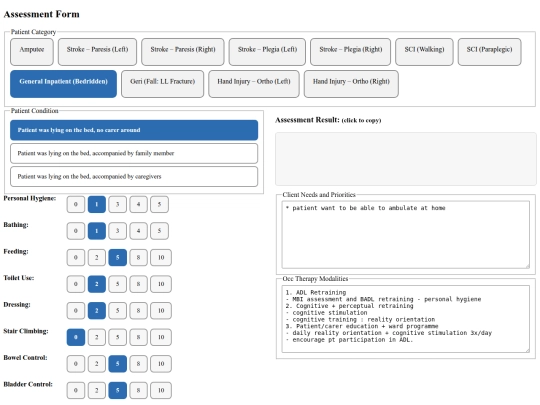Choose Hand Injury – Ortho (Right)
540x405 pixels.
pyautogui.click(x=351, y=84)
